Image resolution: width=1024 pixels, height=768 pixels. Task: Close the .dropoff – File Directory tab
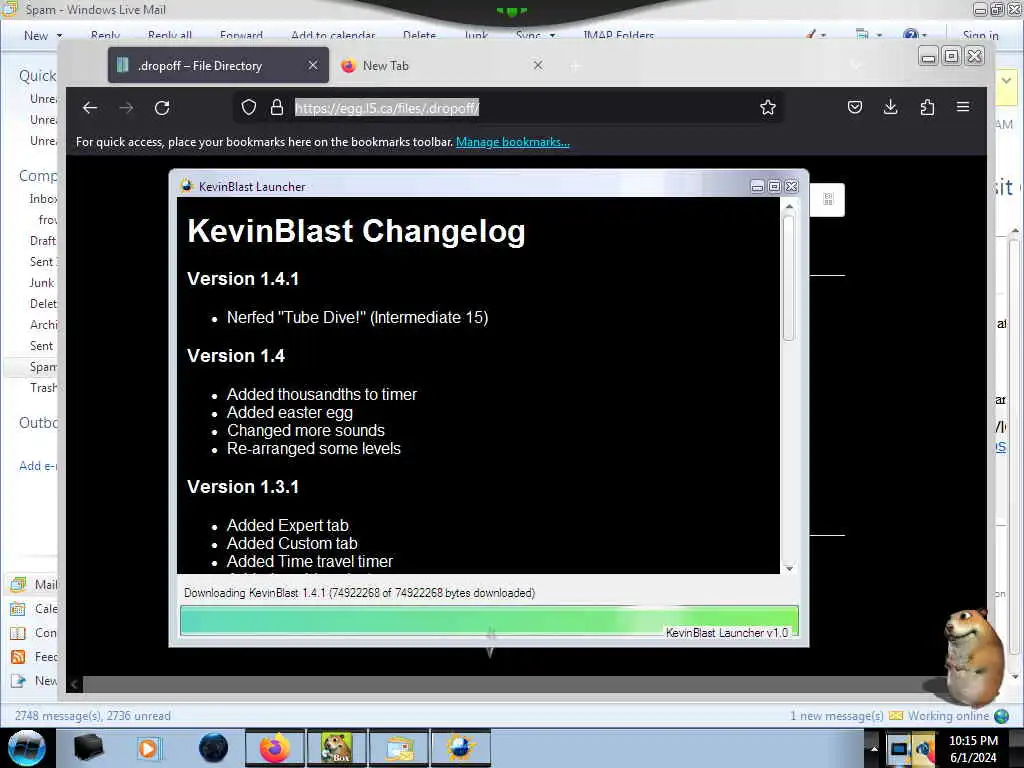313,65
